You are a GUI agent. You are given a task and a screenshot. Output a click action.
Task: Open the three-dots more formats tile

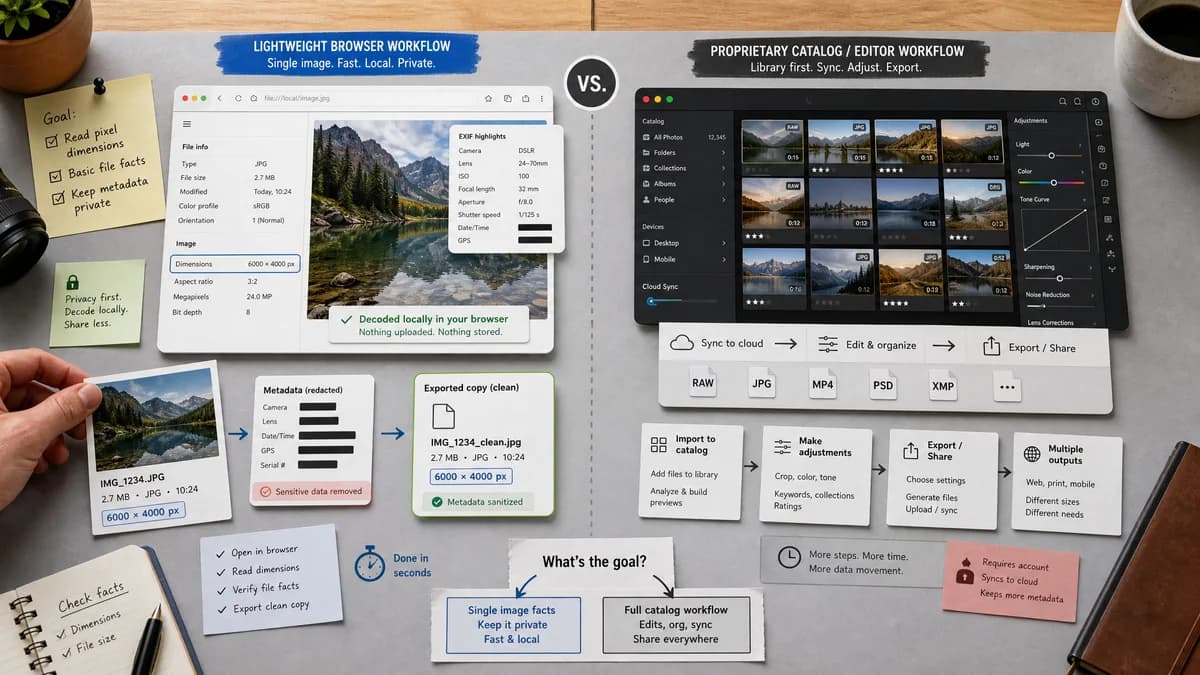click(1005, 386)
